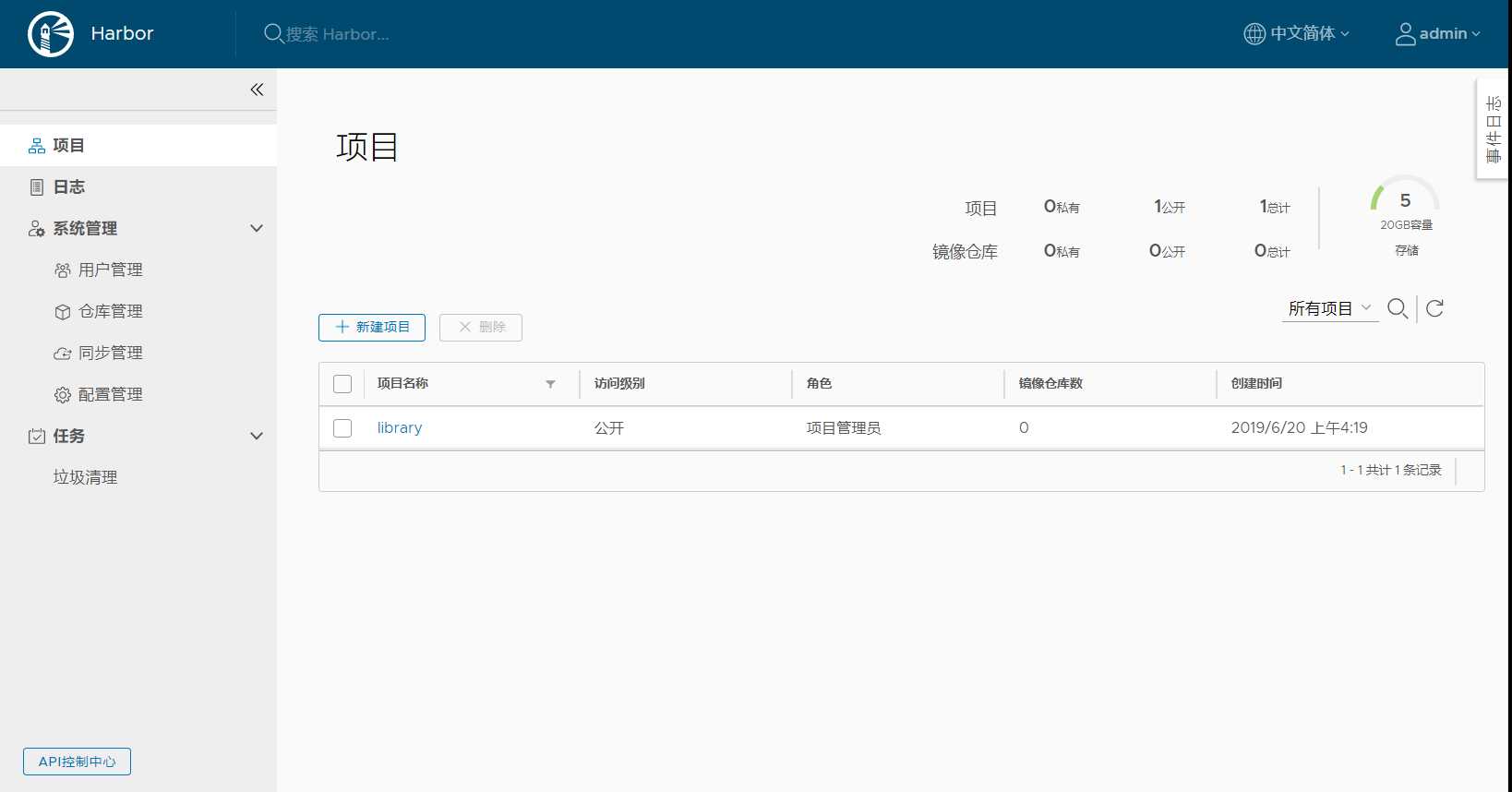Click the 用户管理 users icon
This screenshot has width=1512, height=792.
pyautogui.click(x=63, y=270)
